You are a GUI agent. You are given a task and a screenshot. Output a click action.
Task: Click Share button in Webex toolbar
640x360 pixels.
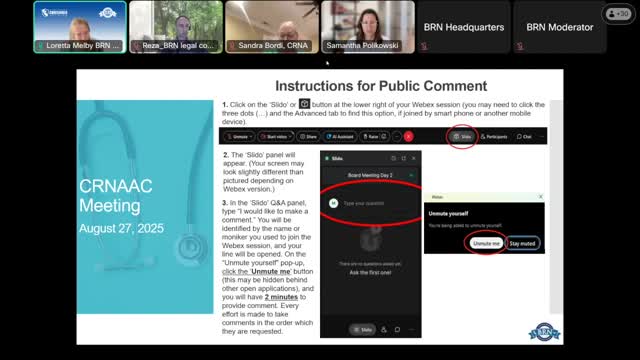tap(308, 137)
